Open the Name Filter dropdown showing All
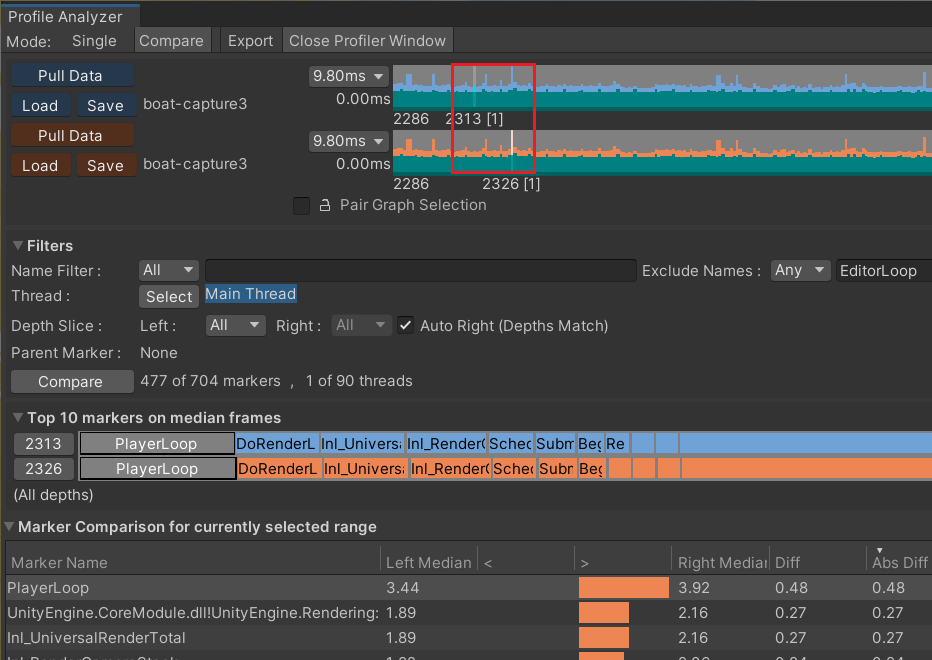932x660 pixels. tap(168, 269)
